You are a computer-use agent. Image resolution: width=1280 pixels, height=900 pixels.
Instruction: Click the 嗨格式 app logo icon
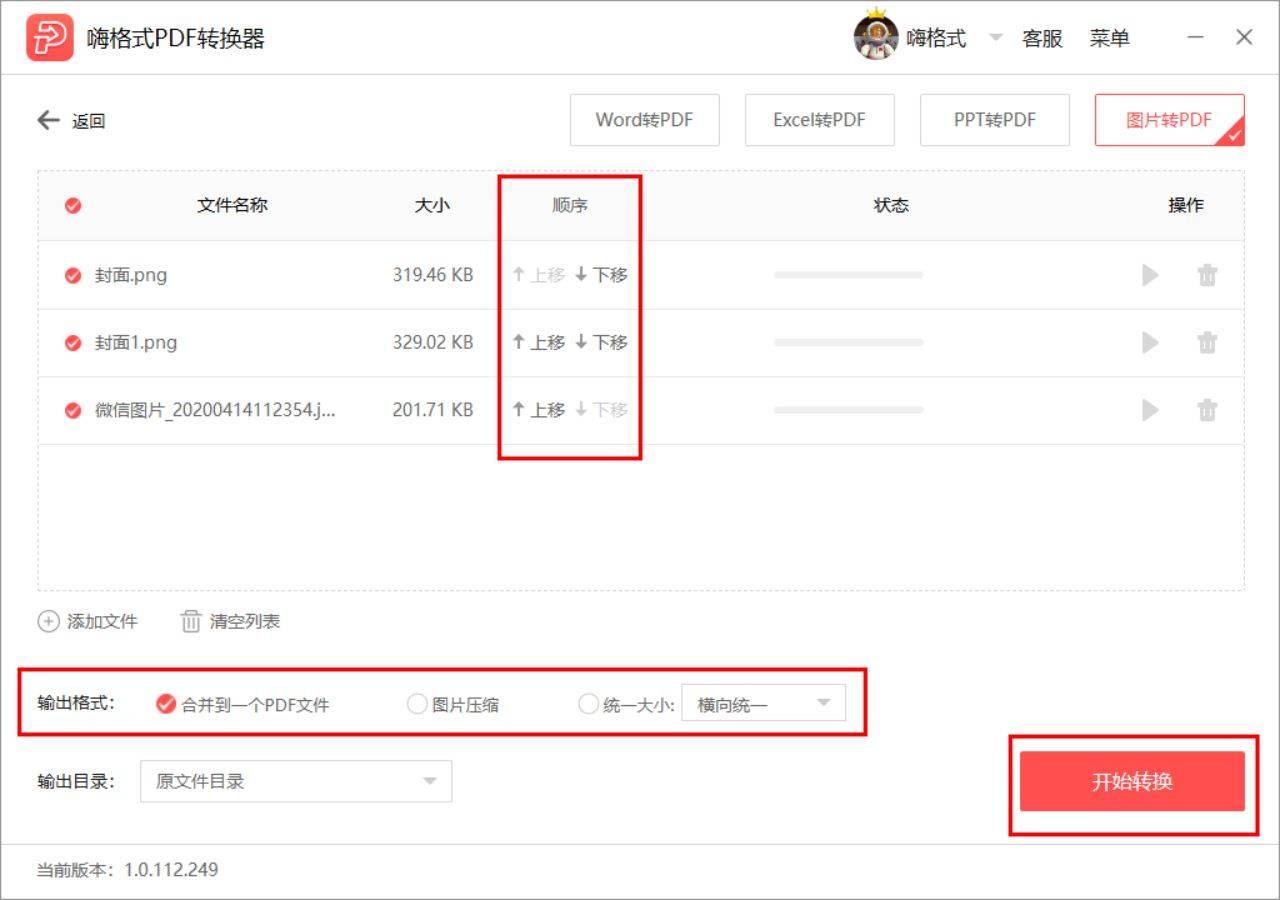(48, 37)
